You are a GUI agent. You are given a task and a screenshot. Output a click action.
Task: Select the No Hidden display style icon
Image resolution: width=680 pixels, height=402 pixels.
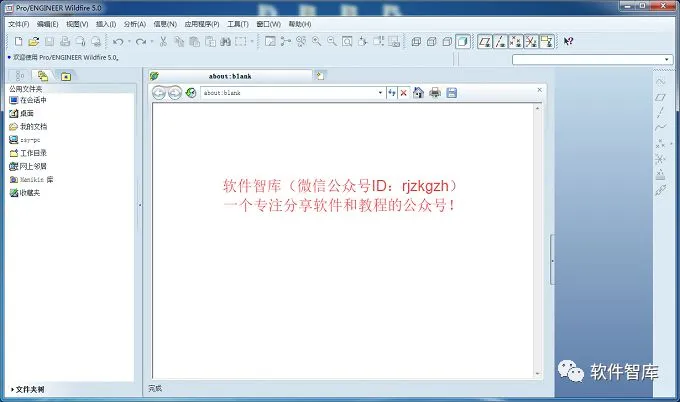pyautogui.click(x=447, y=42)
